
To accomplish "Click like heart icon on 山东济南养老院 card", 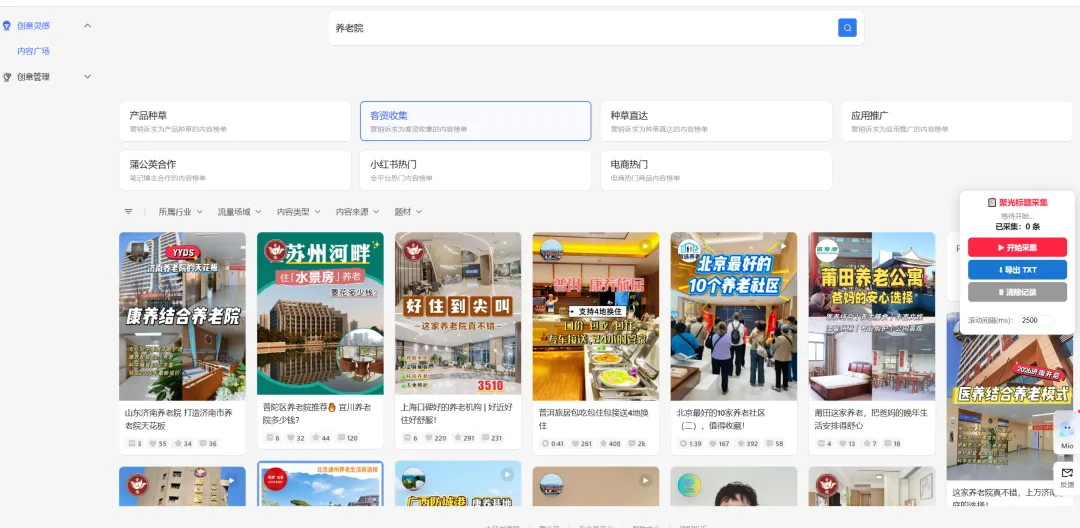I will click(x=153, y=443).
